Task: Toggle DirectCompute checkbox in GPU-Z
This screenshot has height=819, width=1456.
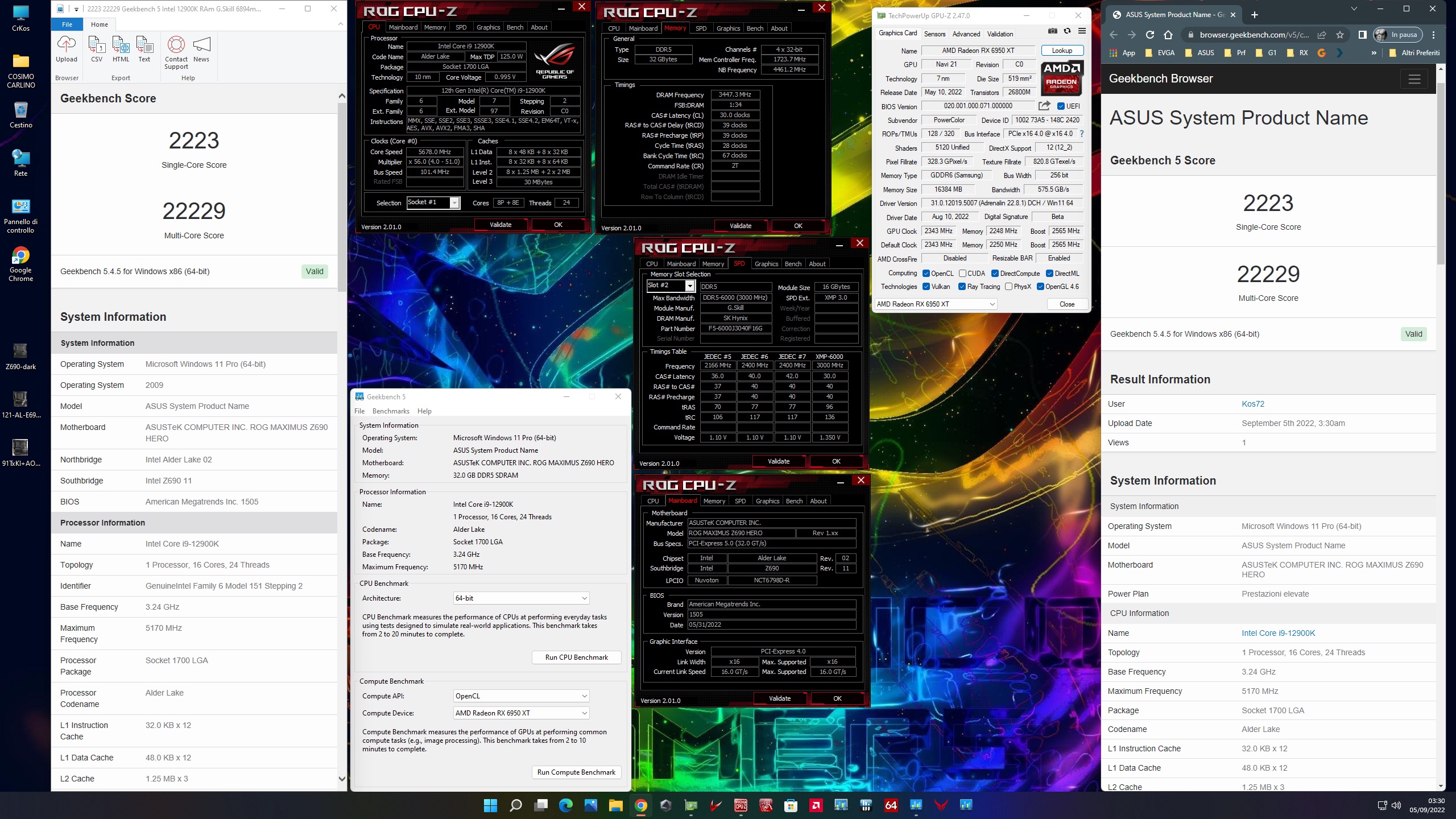Action: [995, 273]
